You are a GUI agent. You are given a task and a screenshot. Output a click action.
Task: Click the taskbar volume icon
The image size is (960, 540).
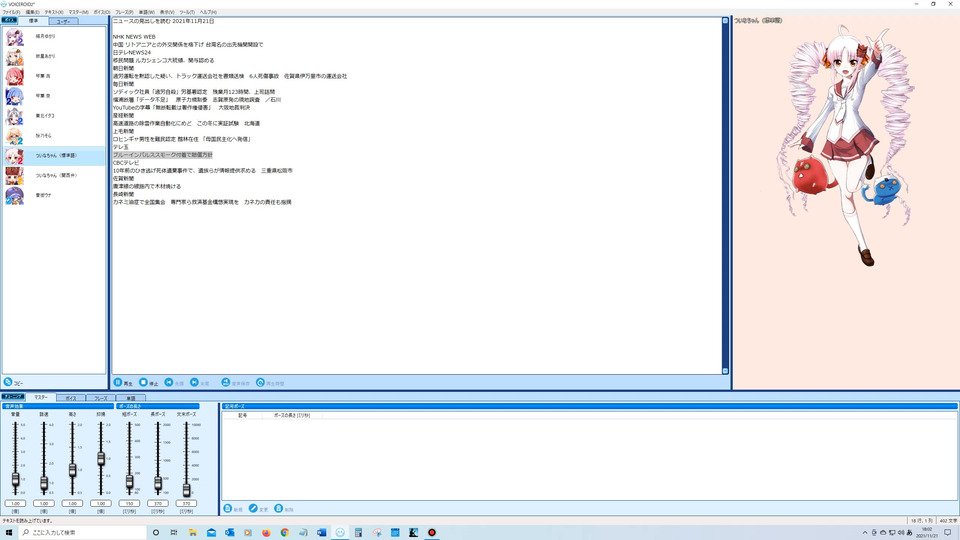point(901,533)
